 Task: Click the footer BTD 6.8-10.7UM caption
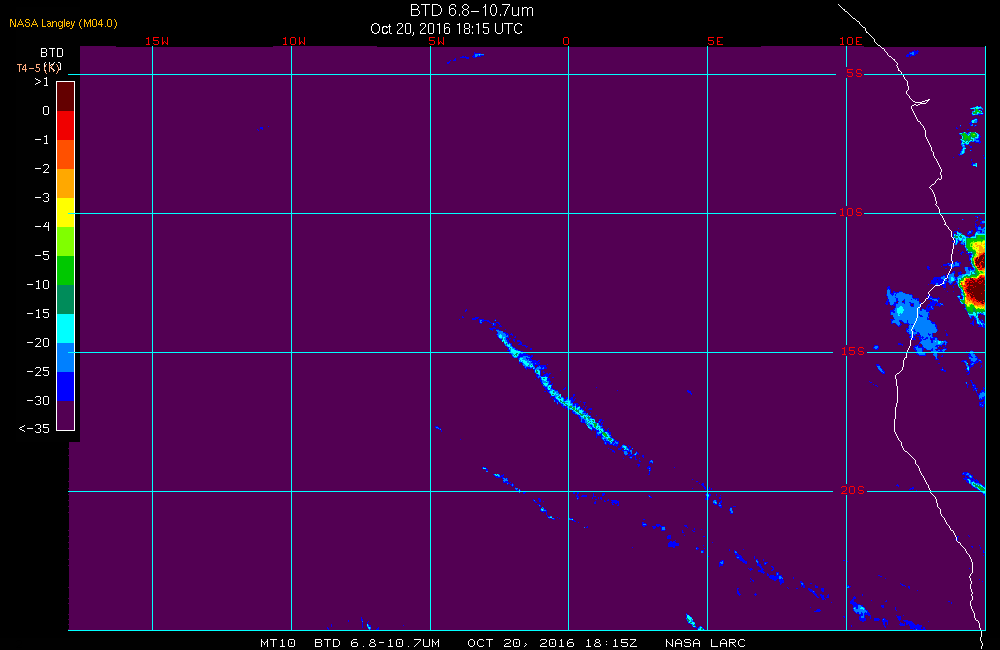(x=377, y=643)
